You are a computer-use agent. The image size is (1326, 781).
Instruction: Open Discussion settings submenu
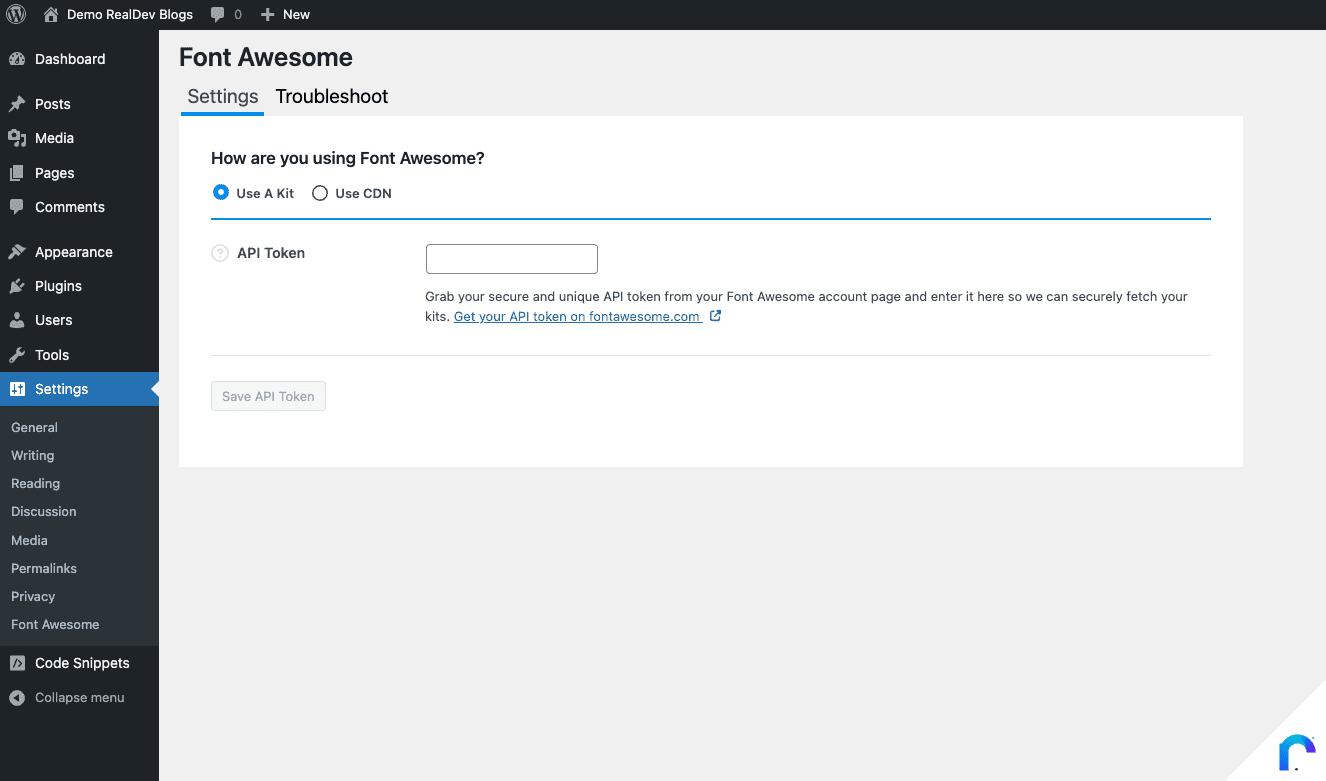click(x=43, y=511)
